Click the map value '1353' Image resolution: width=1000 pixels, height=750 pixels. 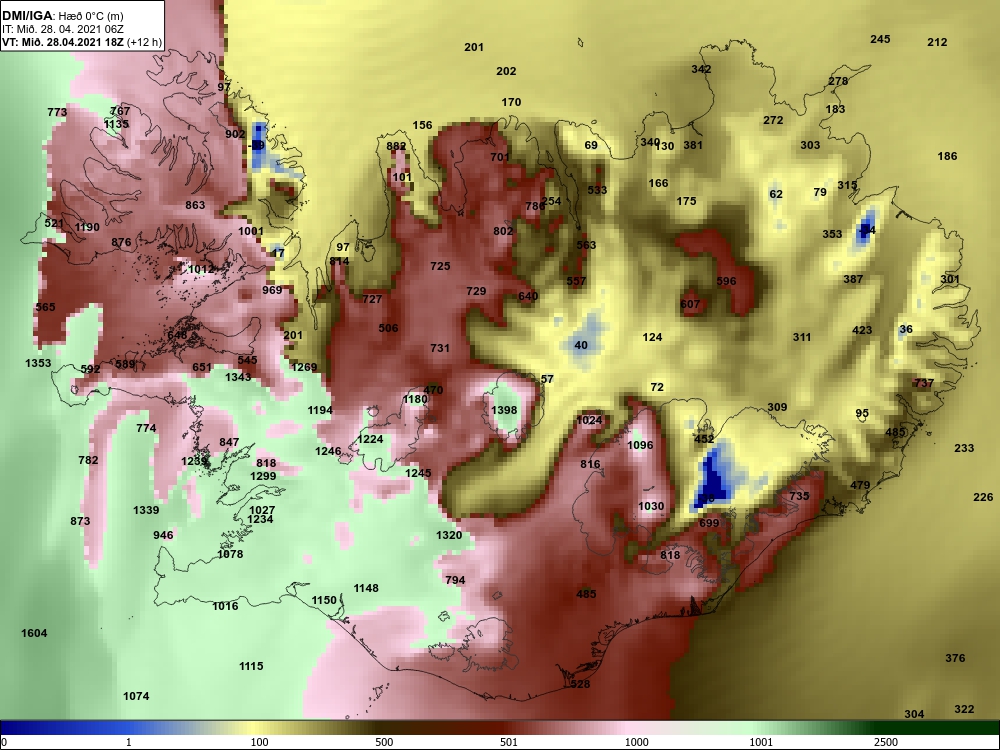(38, 364)
